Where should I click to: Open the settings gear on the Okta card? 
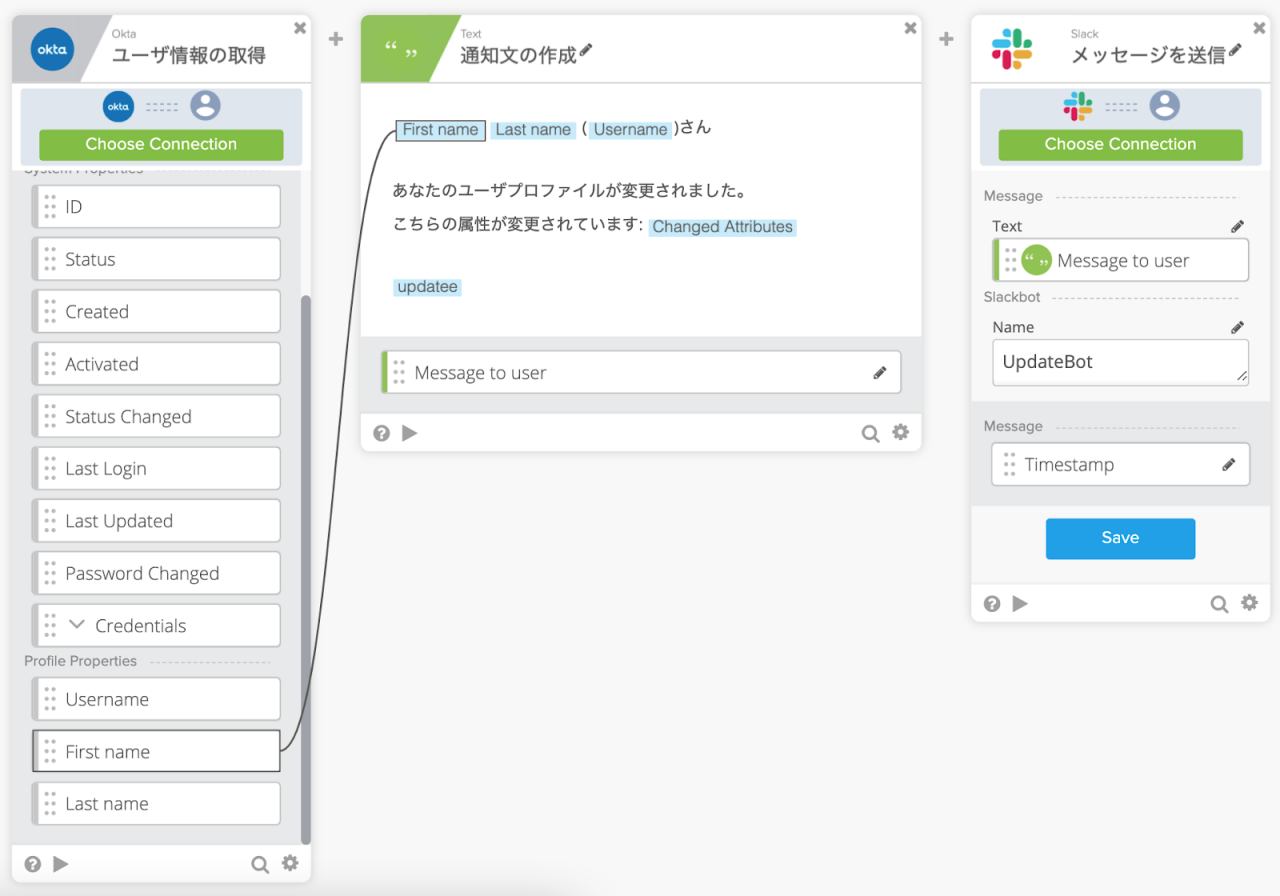coord(289,863)
